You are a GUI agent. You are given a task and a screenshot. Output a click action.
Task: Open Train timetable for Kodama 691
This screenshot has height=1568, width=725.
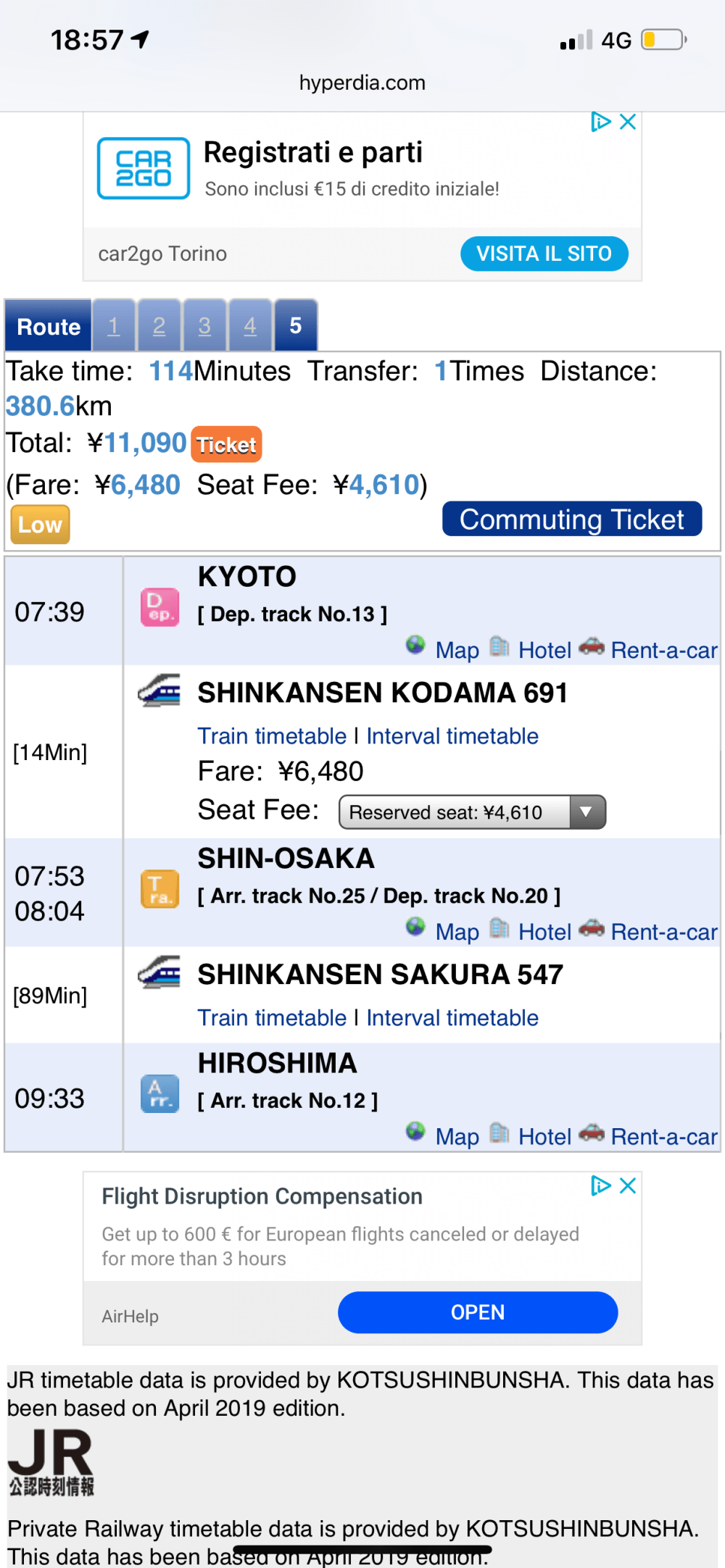tap(272, 736)
